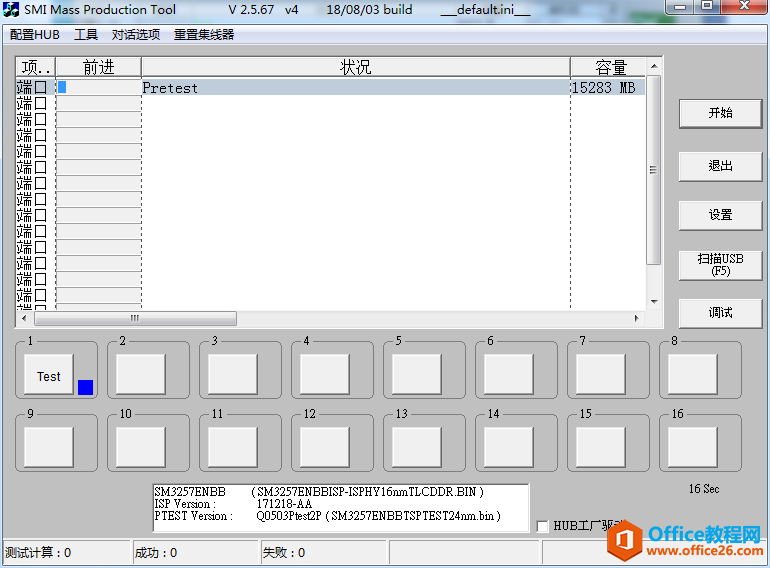Select port 10 slot button
The width and height of the screenshot is (770, 568).
[141, 447]
